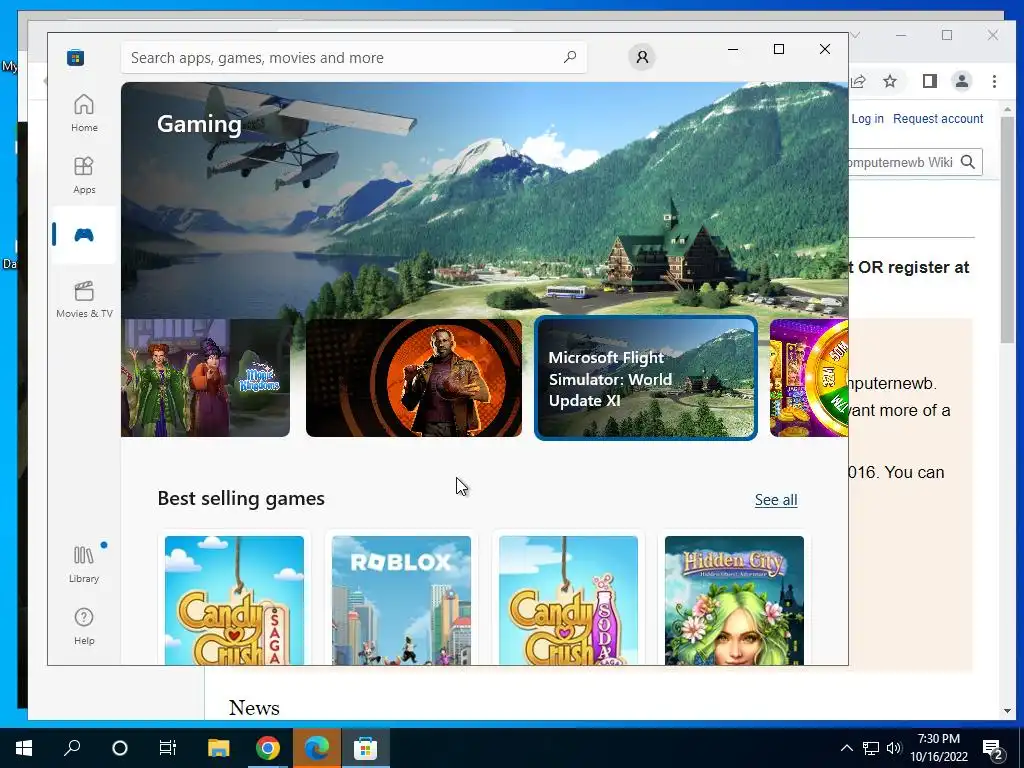Click Log in link in Chrome window
This screenshot has width=1024, height=768.
click(867, 119)
